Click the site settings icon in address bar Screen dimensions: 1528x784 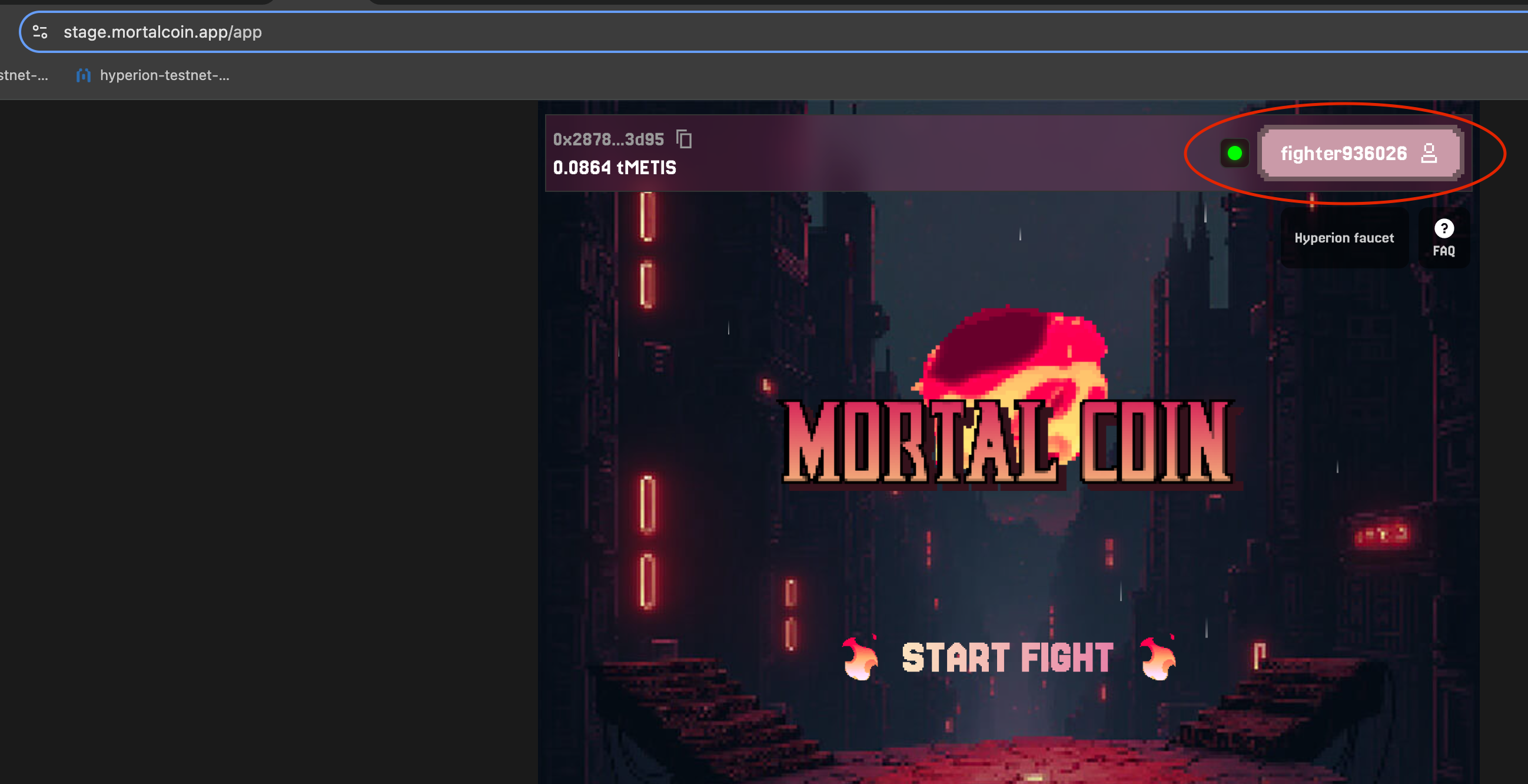pos(40,32)
